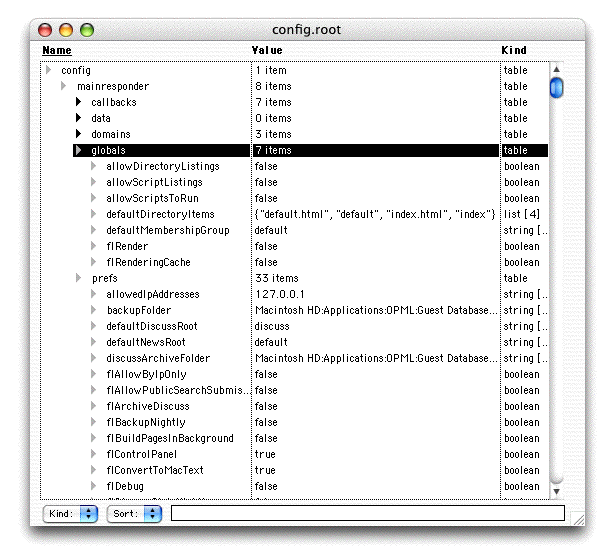Click the green zoom window button
610x559 pixels.
point(87,30)
